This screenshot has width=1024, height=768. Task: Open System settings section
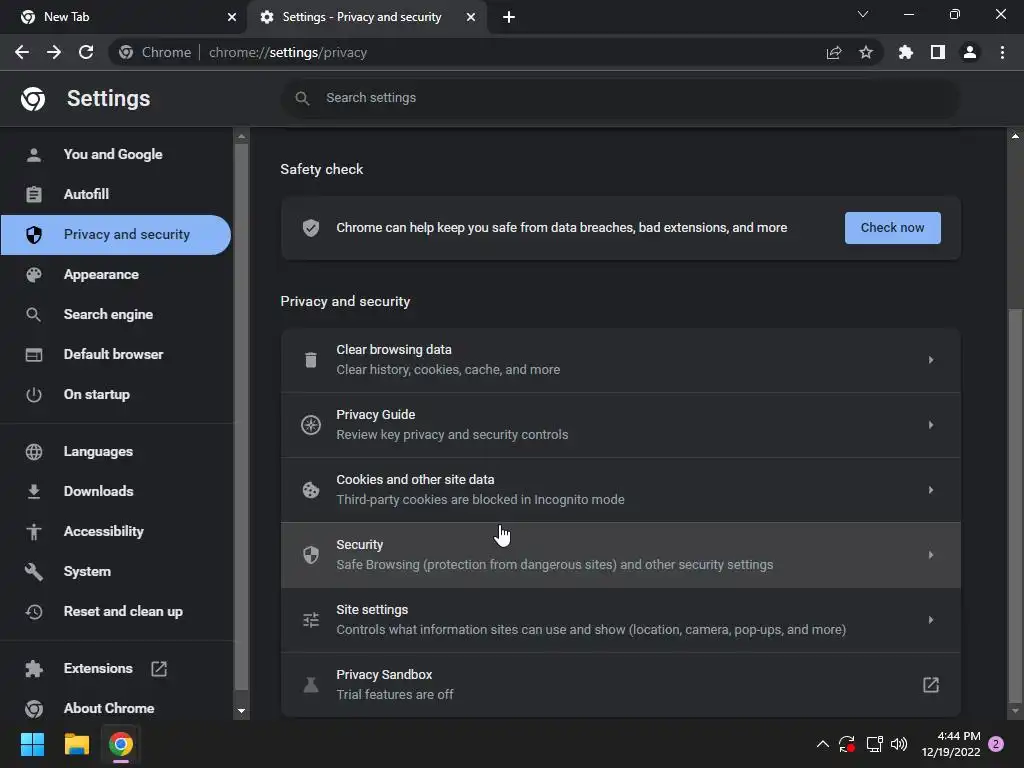click(x=116, y=571)
